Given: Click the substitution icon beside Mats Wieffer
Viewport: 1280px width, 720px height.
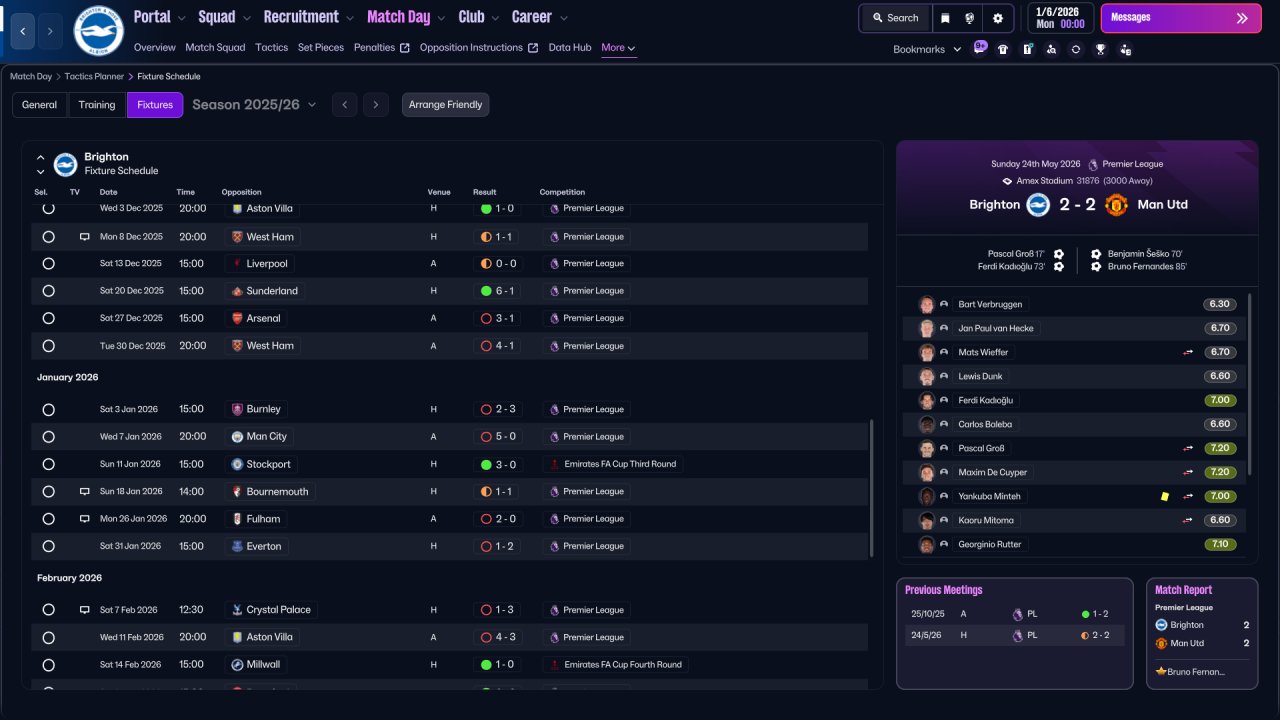Looking at the screenshot, I should coord(1188,352).
